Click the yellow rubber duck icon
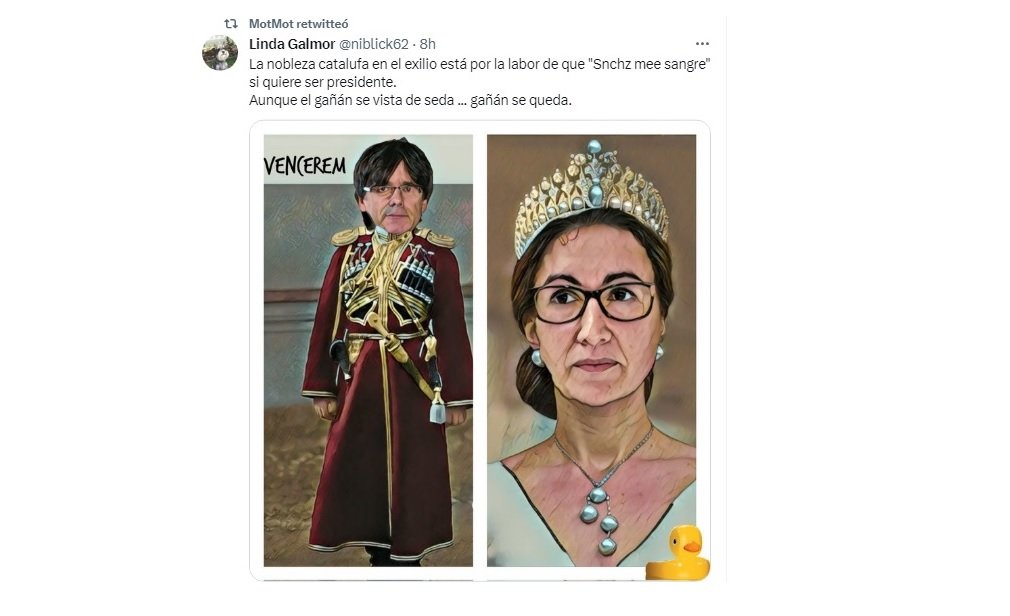This screenshot has width=1010, height=616. click(678, 552)
